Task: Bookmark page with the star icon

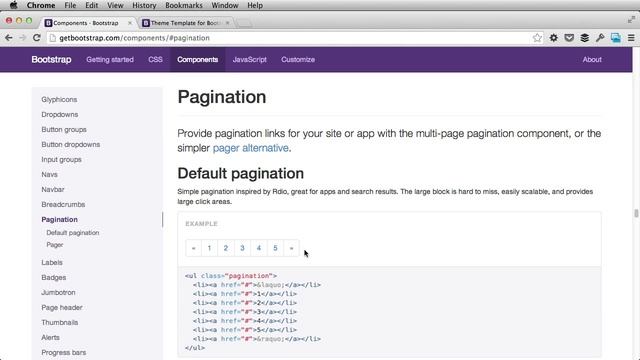Action: coord(537,38)
